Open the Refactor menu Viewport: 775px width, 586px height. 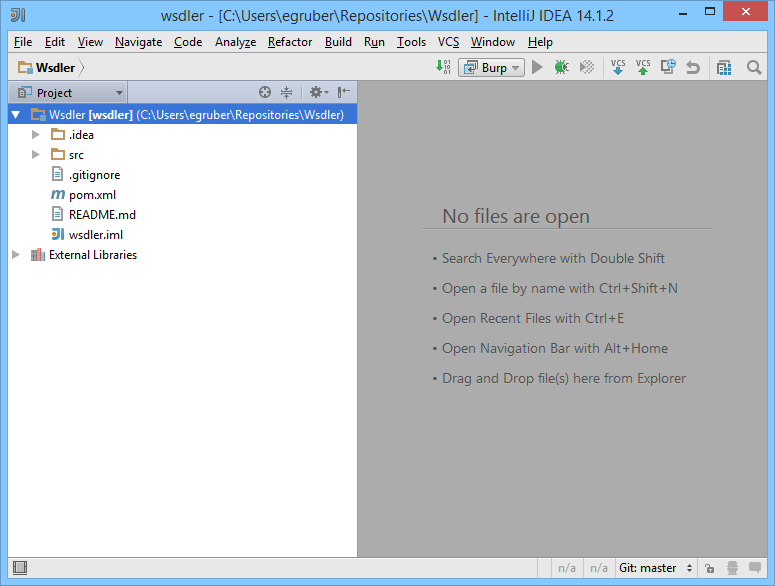290,42
